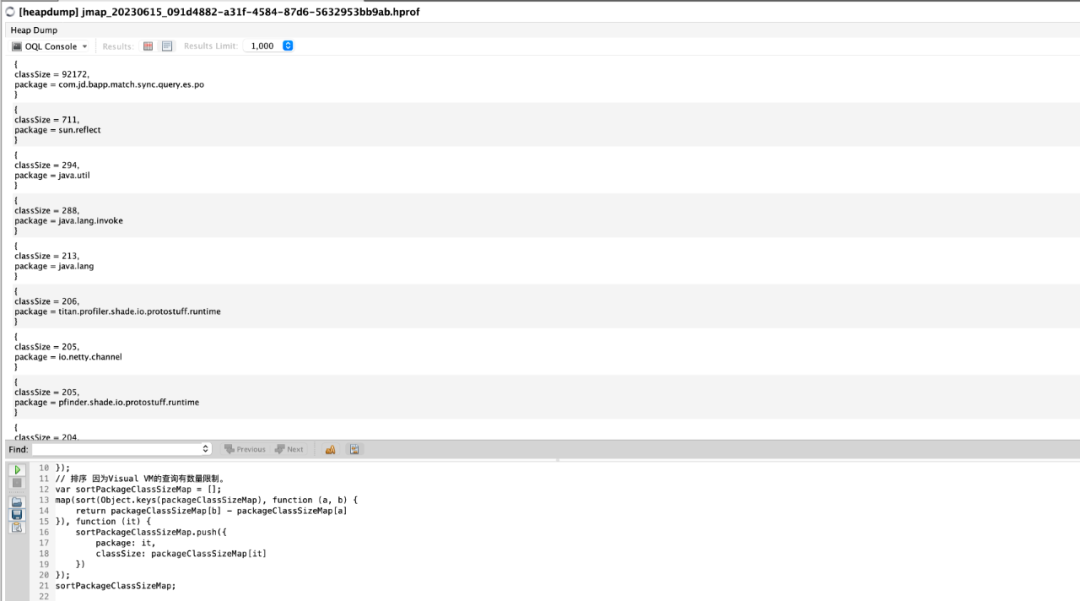Show results as table view icon
1080x601 pixels.
click(x=147, y=46)
